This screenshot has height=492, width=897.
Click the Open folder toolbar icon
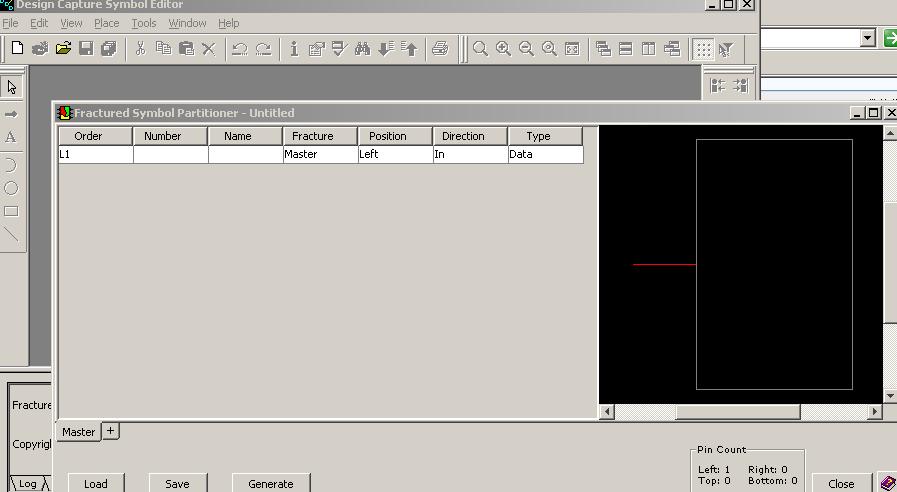pos(63,49)
